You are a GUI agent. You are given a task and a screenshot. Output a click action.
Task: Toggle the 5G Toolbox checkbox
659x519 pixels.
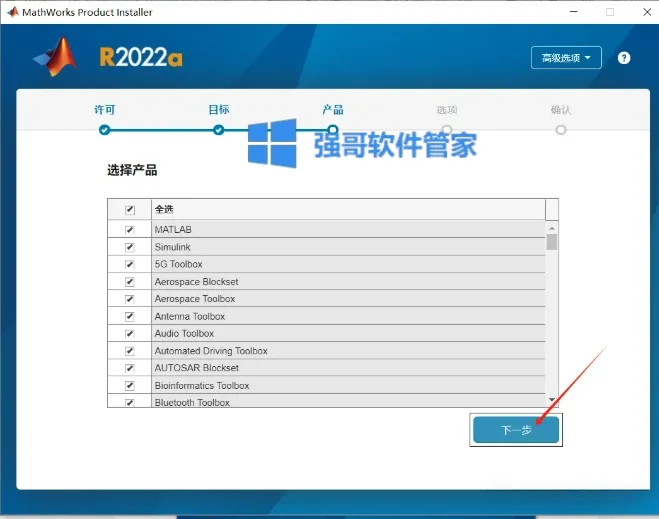tap(130, 264)
